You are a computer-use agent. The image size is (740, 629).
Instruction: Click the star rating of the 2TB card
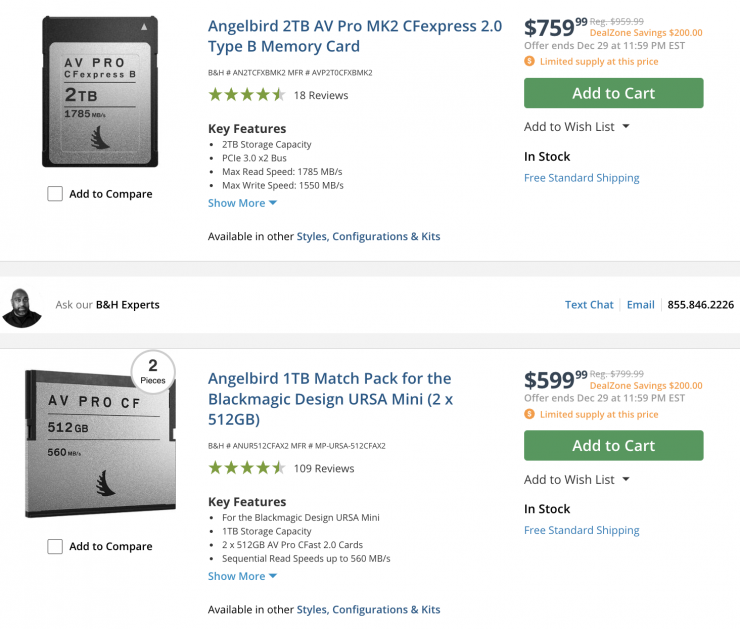(246, 95)
